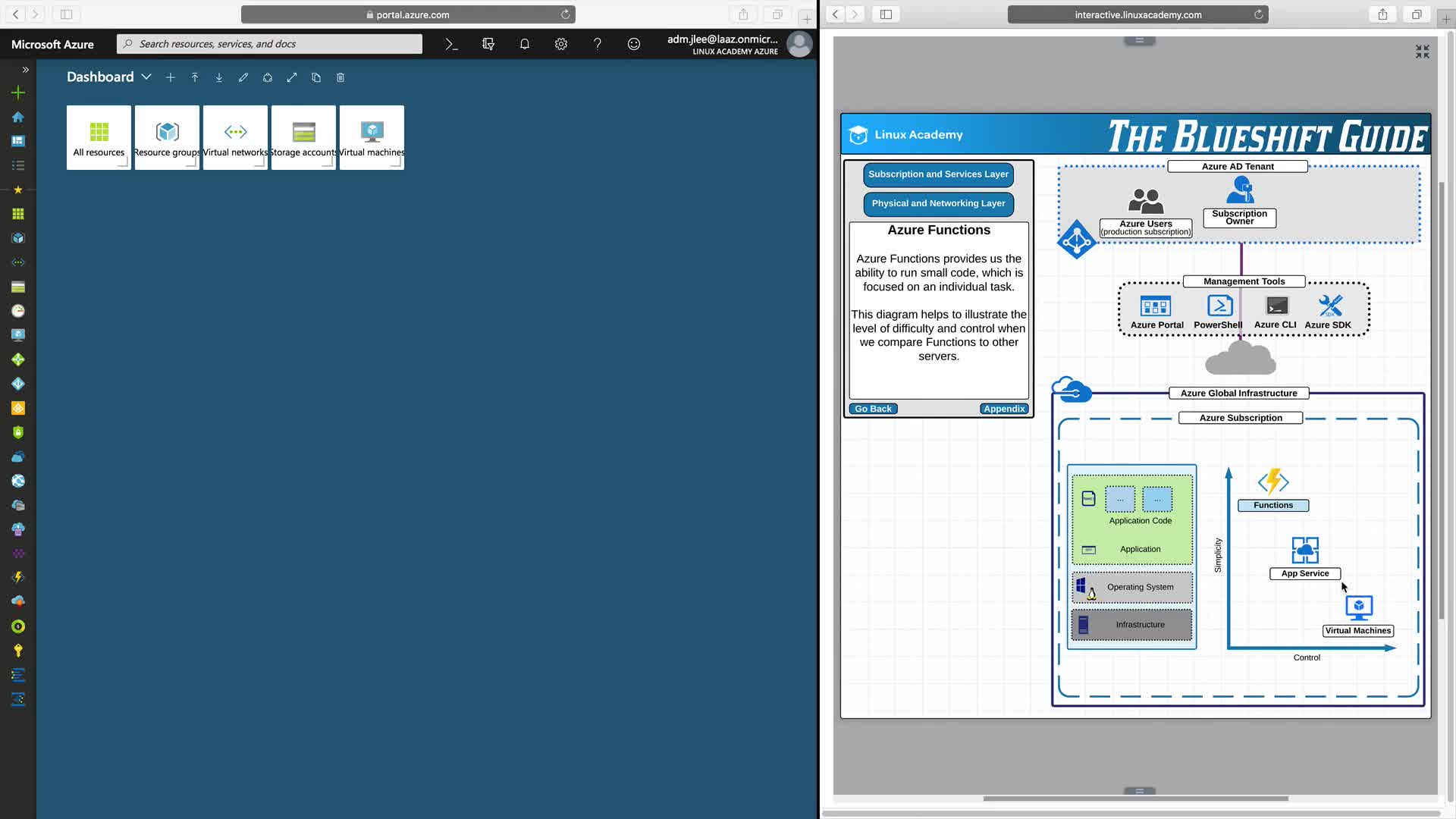Expand the Dashboard name dropdown

146,77
